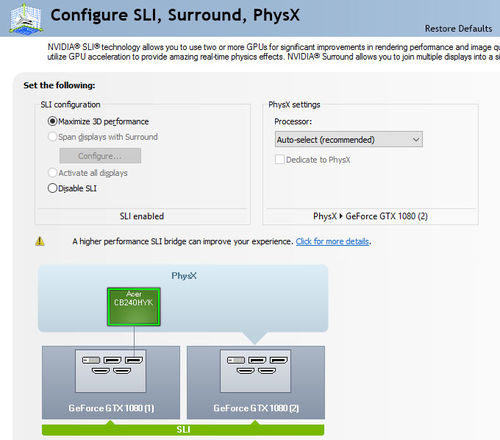The image size is (500, 440).
Task: Click the GeForce GTX 1080 (1) card
Action: click(111, 382)
